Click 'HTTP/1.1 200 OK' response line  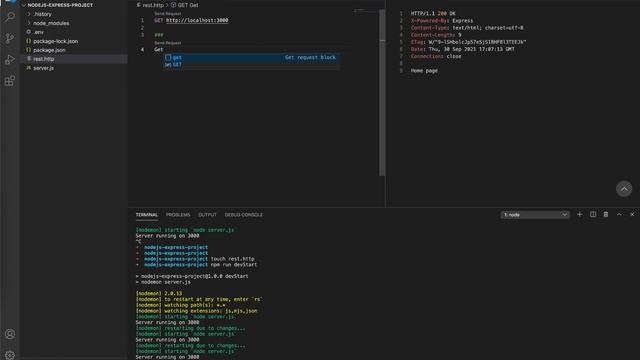pyautogui.click(x=433, y=13)
